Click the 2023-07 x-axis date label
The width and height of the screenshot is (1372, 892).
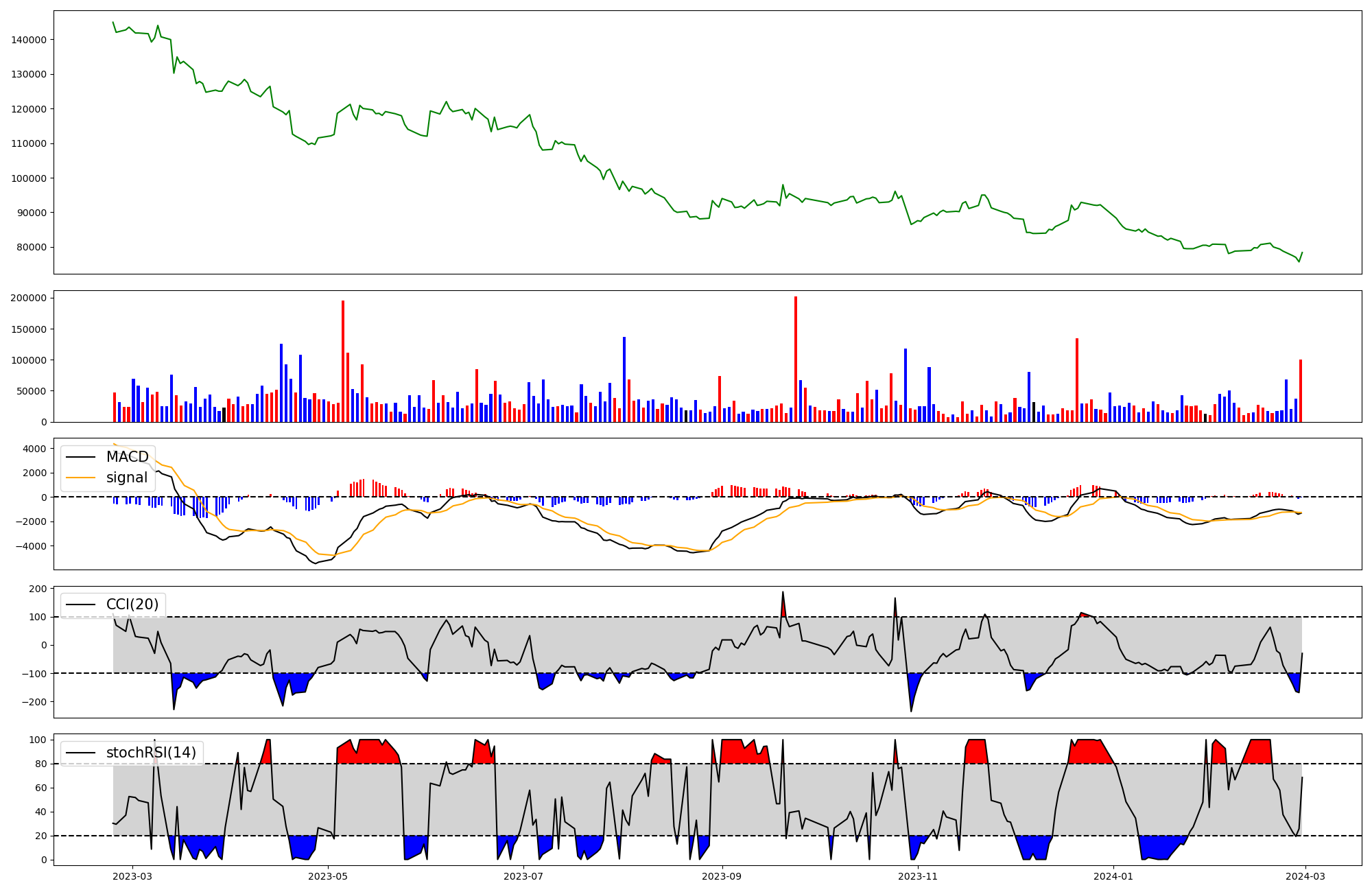pyautogui.click(x=524, y=876)
